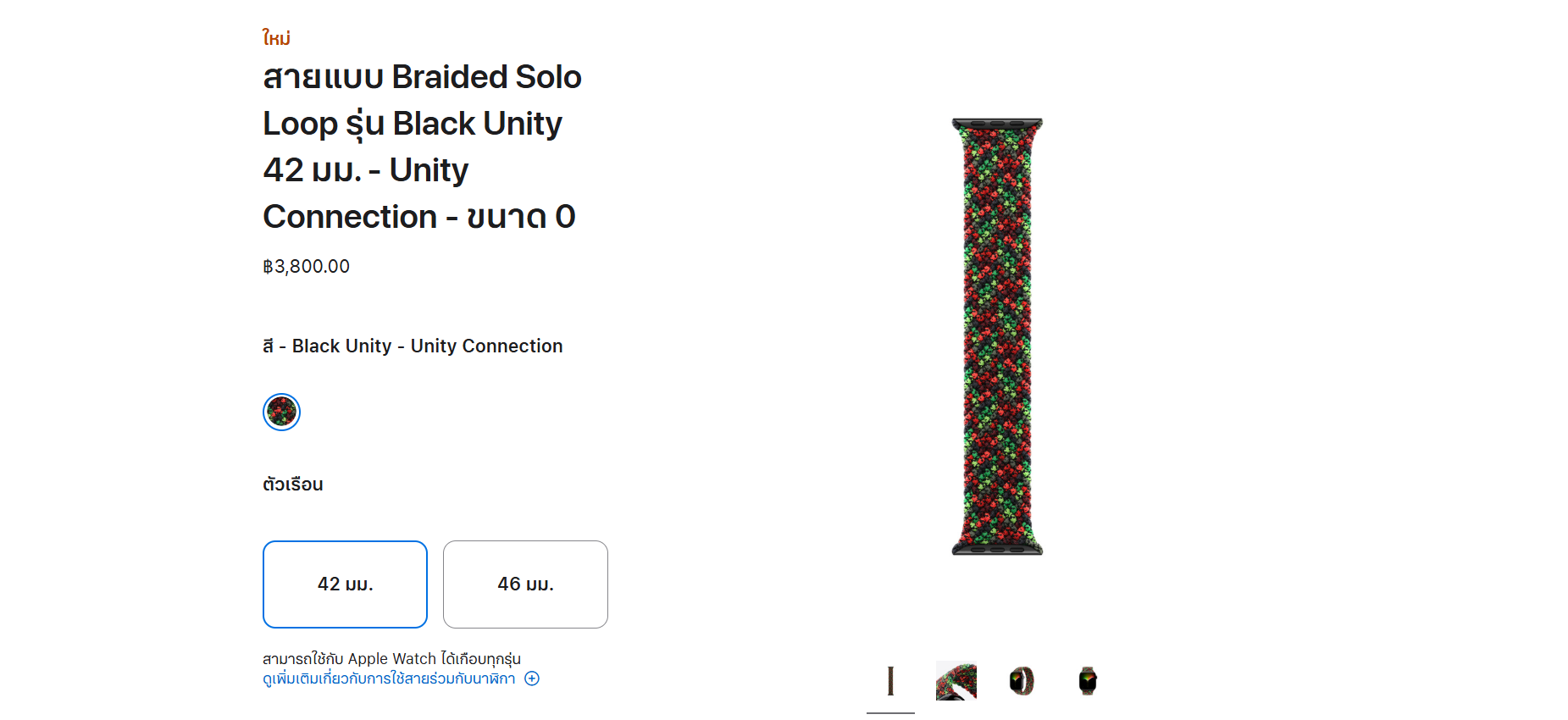Screen dimensions: 1568x720
Task: Click the Connection - ขนาด 0 title line
Action: click(x=418, y=217)
